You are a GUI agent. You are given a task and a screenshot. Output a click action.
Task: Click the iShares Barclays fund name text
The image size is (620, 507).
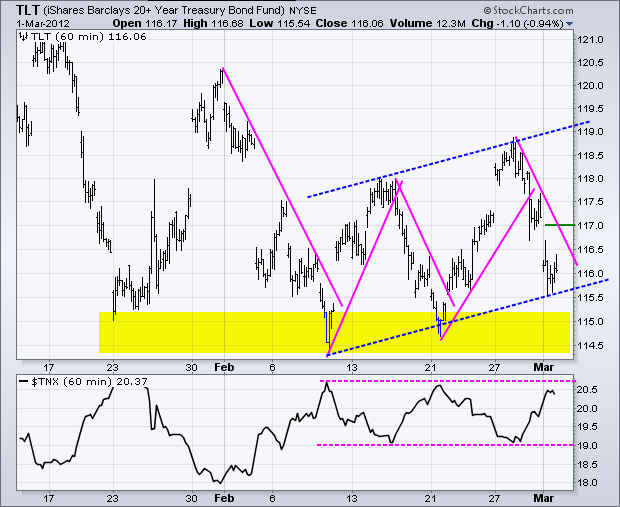(x=163, y=10)
